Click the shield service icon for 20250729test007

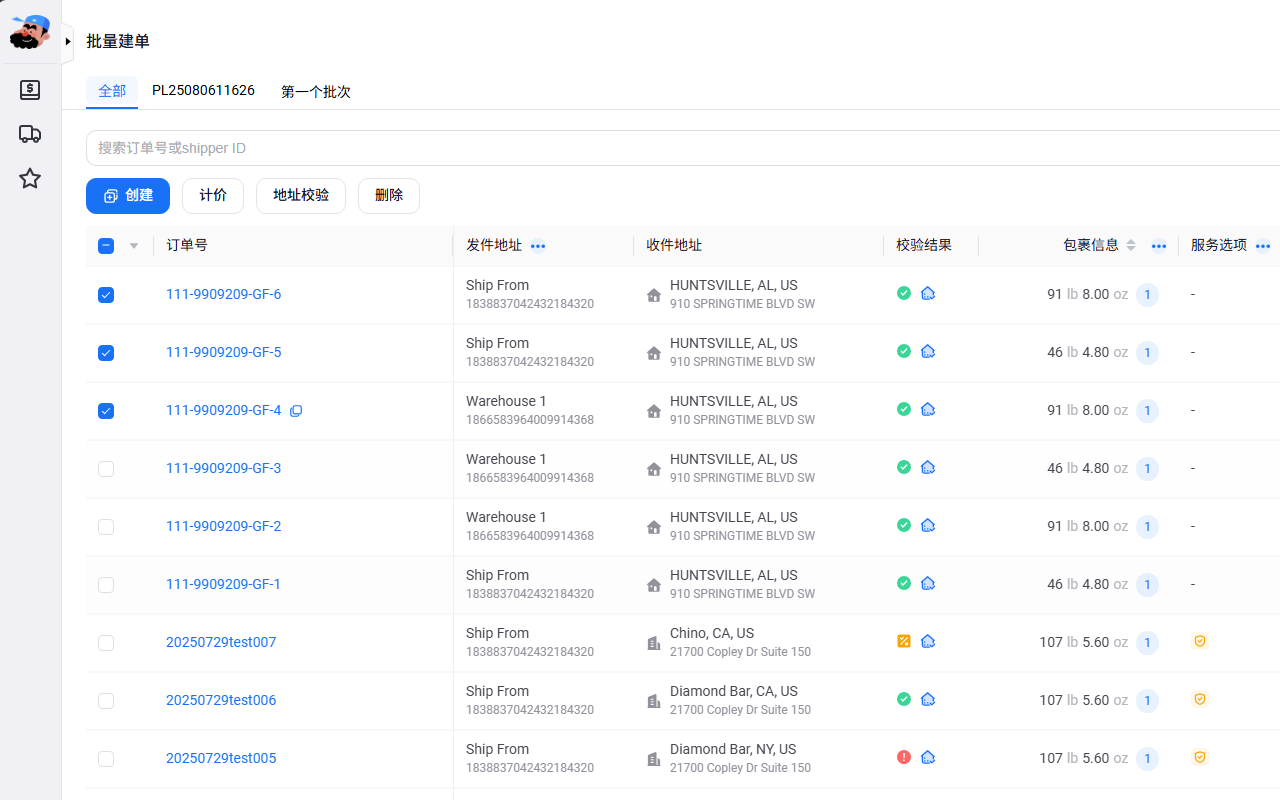tap(1200, 641)
